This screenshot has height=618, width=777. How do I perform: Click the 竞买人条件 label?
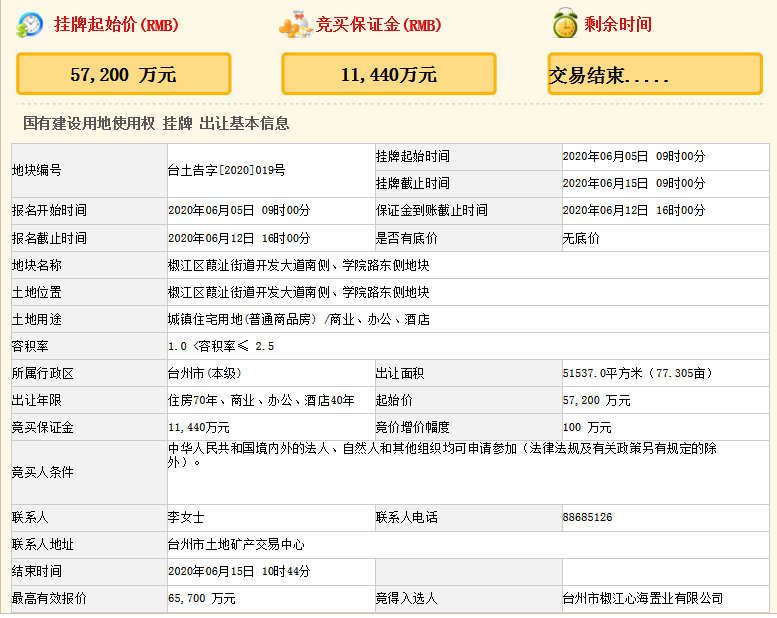pyautogui.click(x=43, y=472)
